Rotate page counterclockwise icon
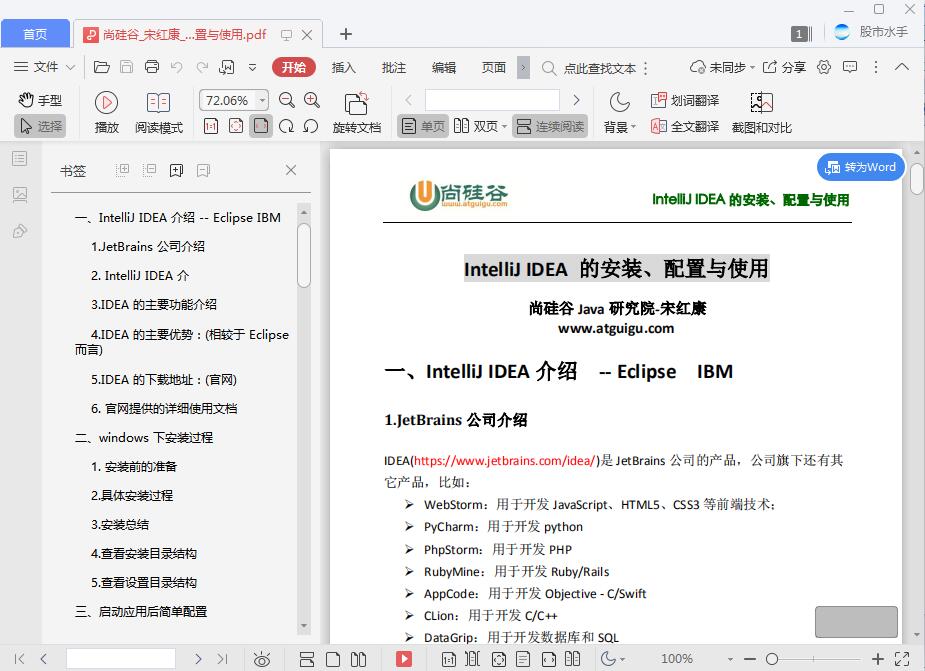Viewport: 925px width, 671px height. [x=311, y=126]
